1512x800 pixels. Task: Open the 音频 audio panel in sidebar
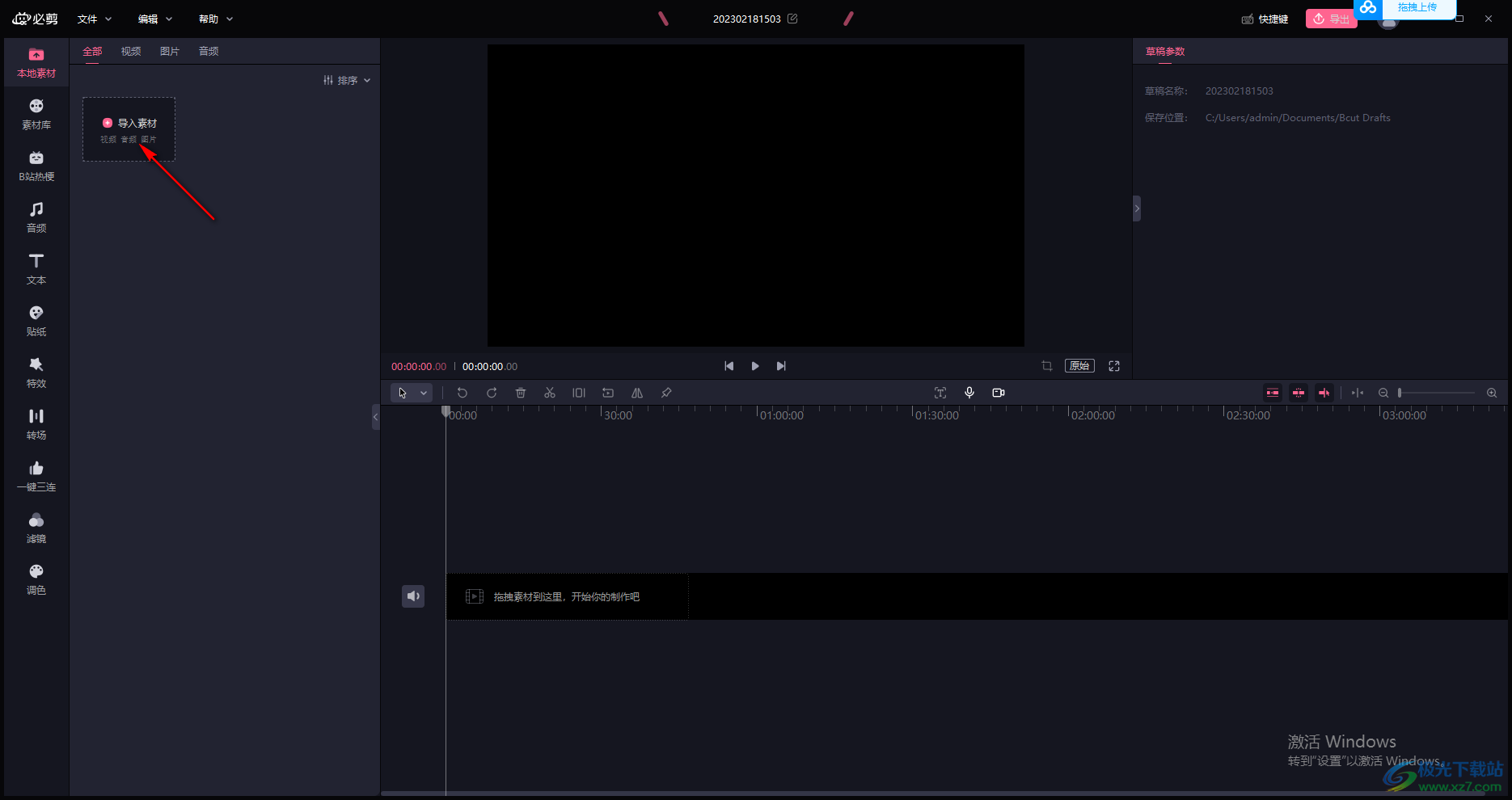click(36, 218)
